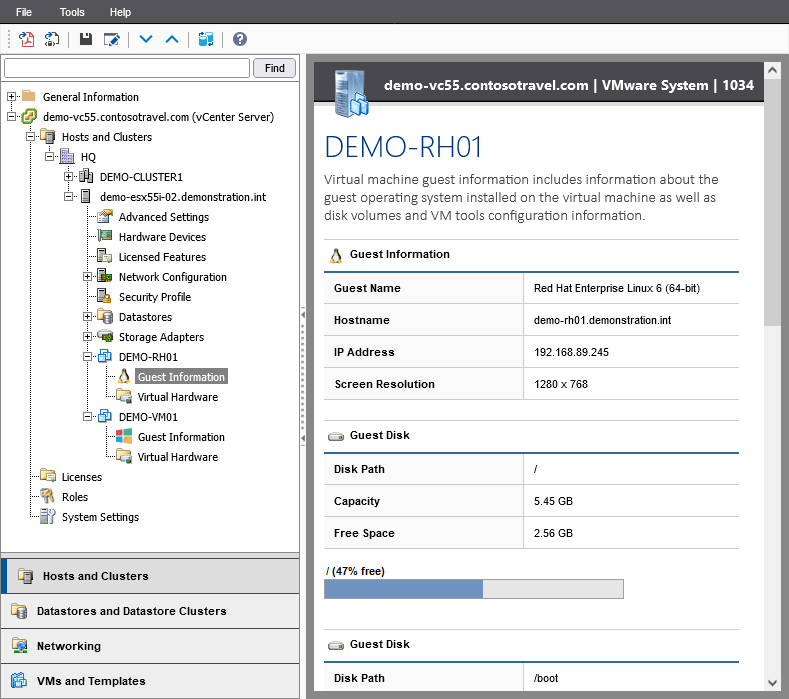Click the Security Profile padlock icon
The image size is (789, 699).
(105, 296)
